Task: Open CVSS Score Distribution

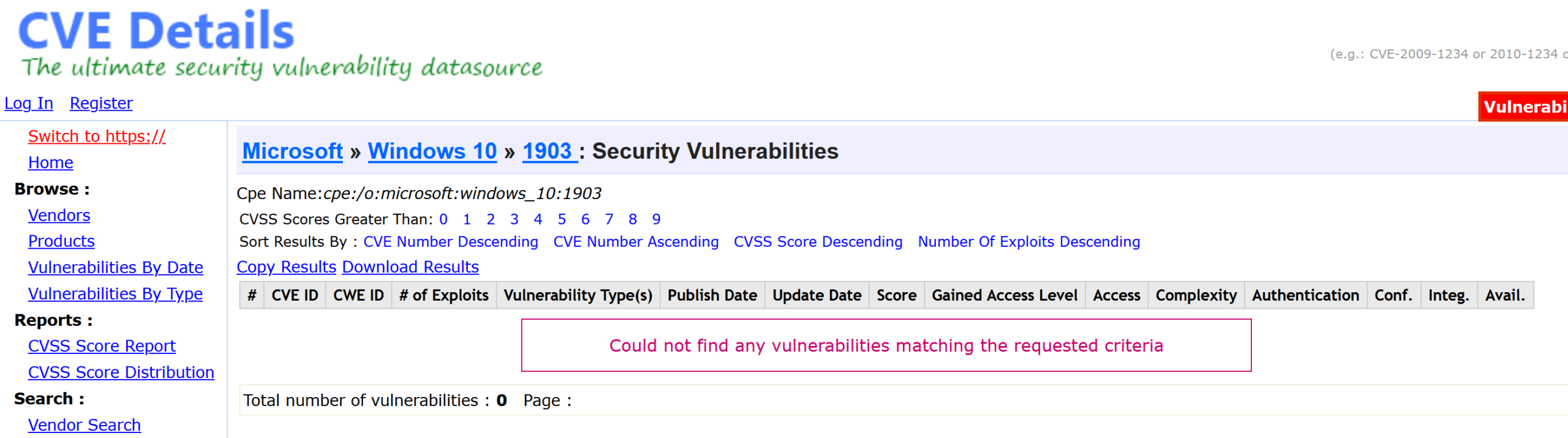Action: [121, 372]
